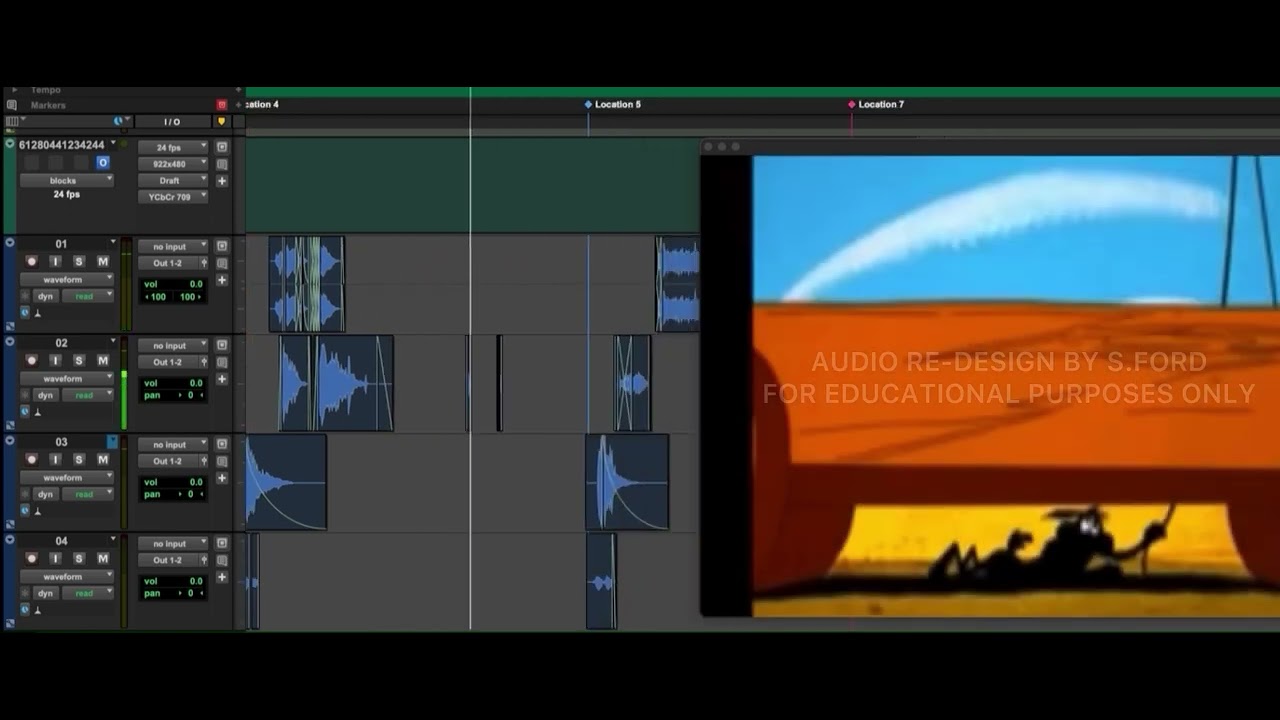The image size is (1280, 720).
Task: Click track 01 timebase clock icon
Action: (x=25, y=313)
